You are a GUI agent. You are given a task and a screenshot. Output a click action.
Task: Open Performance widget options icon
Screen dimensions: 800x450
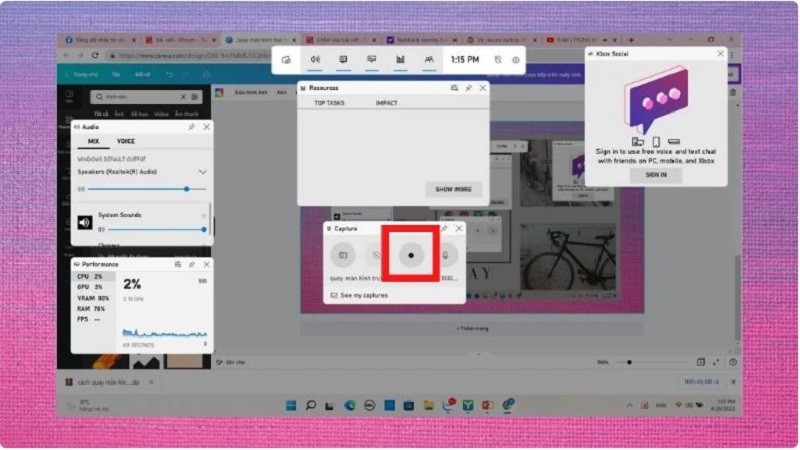coord(177,264)
